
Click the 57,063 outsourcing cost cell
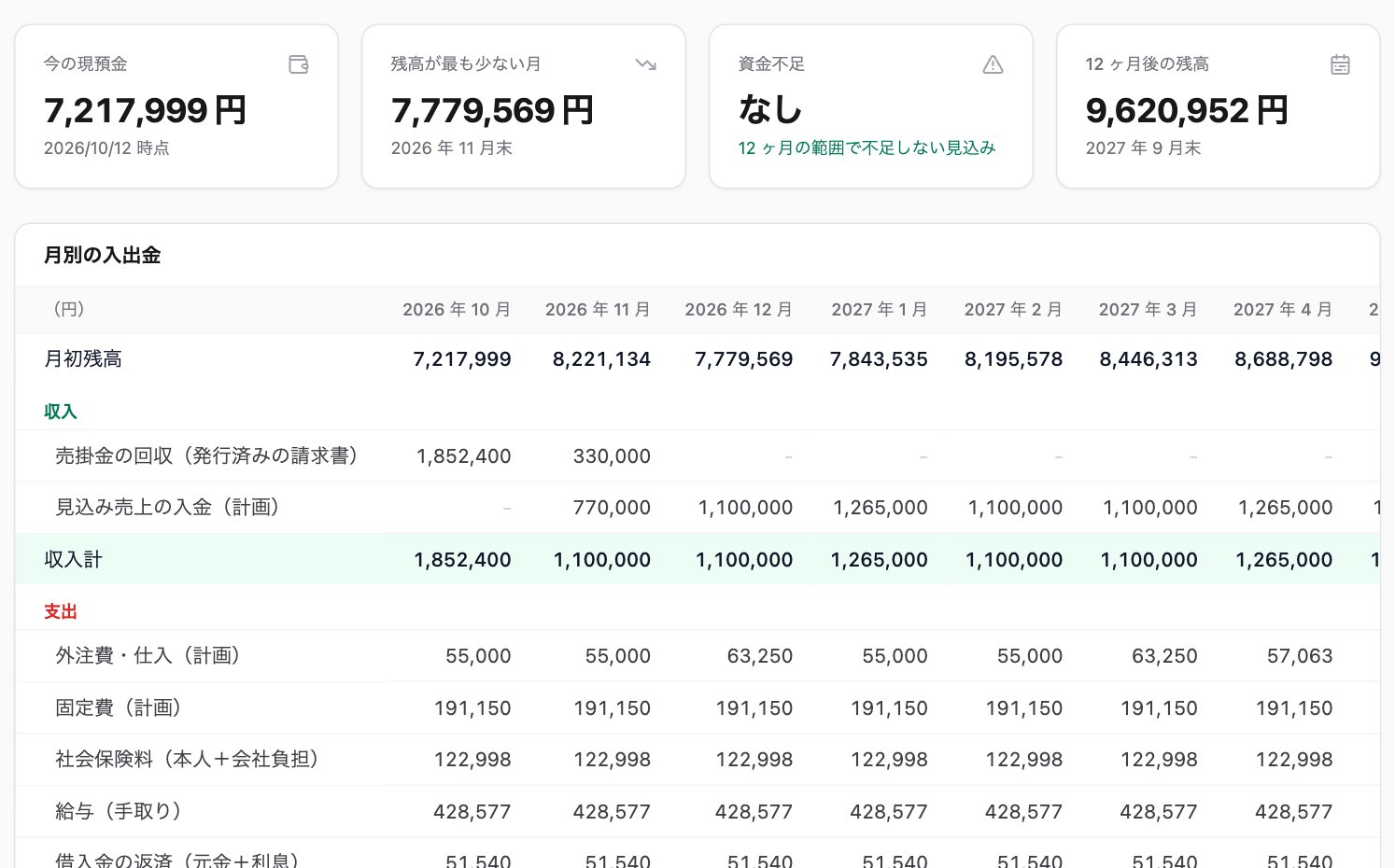(1300, 656)
